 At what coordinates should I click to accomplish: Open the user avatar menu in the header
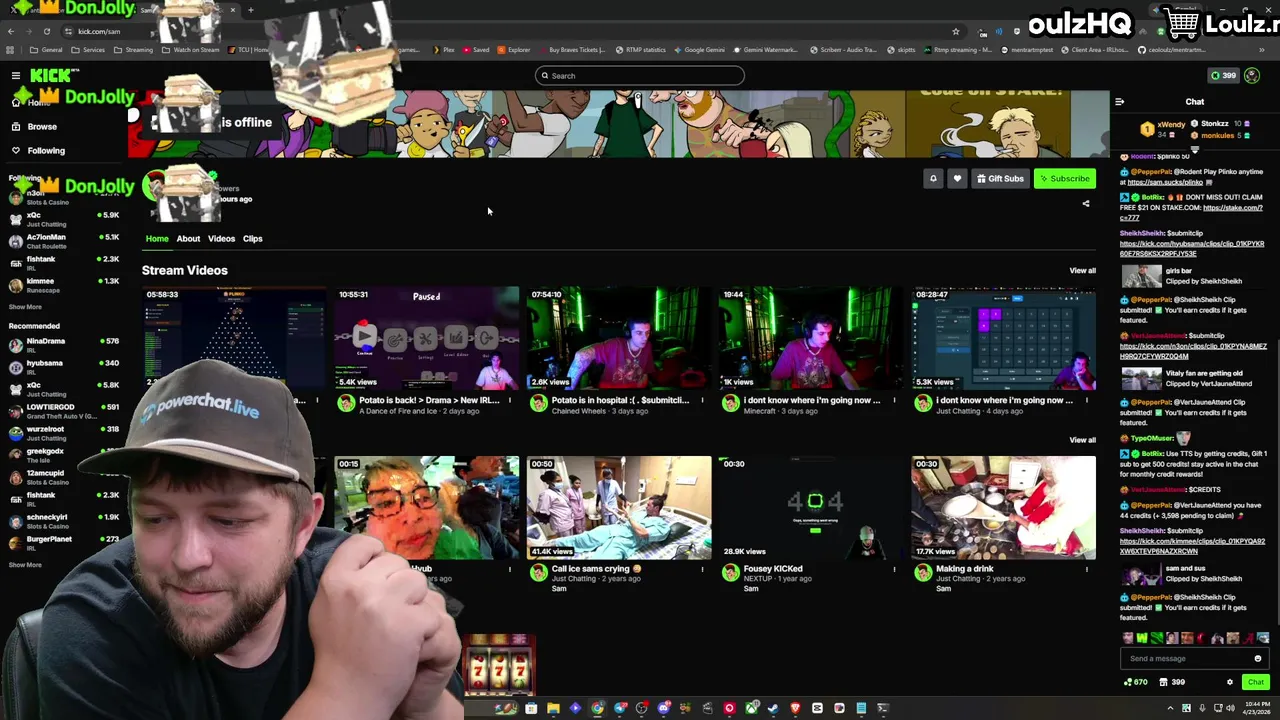point(1252,76)
